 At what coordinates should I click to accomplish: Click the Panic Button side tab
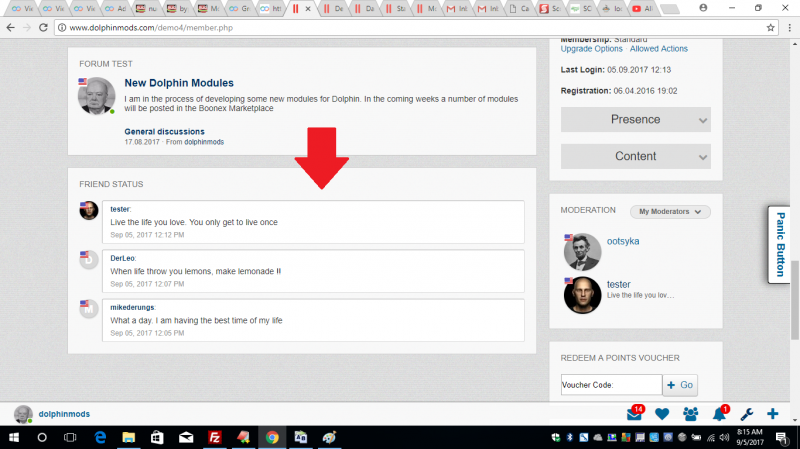pyautogui.click(x=779, y=244)
